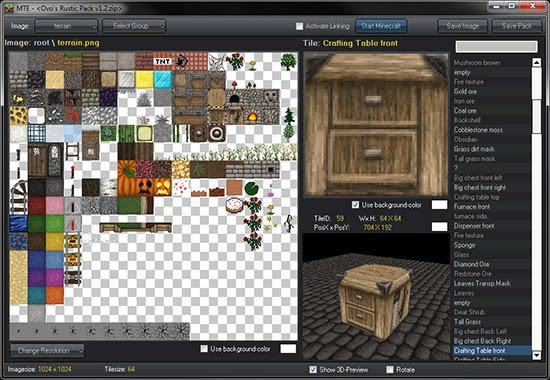This screenshot has height=380, width=550.
Task: Open the Image terrain dropdown
Action: (x=66, y=26)
